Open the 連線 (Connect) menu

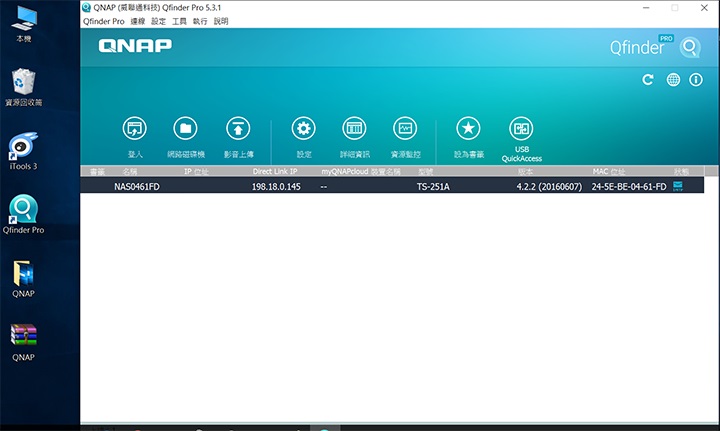138,21
